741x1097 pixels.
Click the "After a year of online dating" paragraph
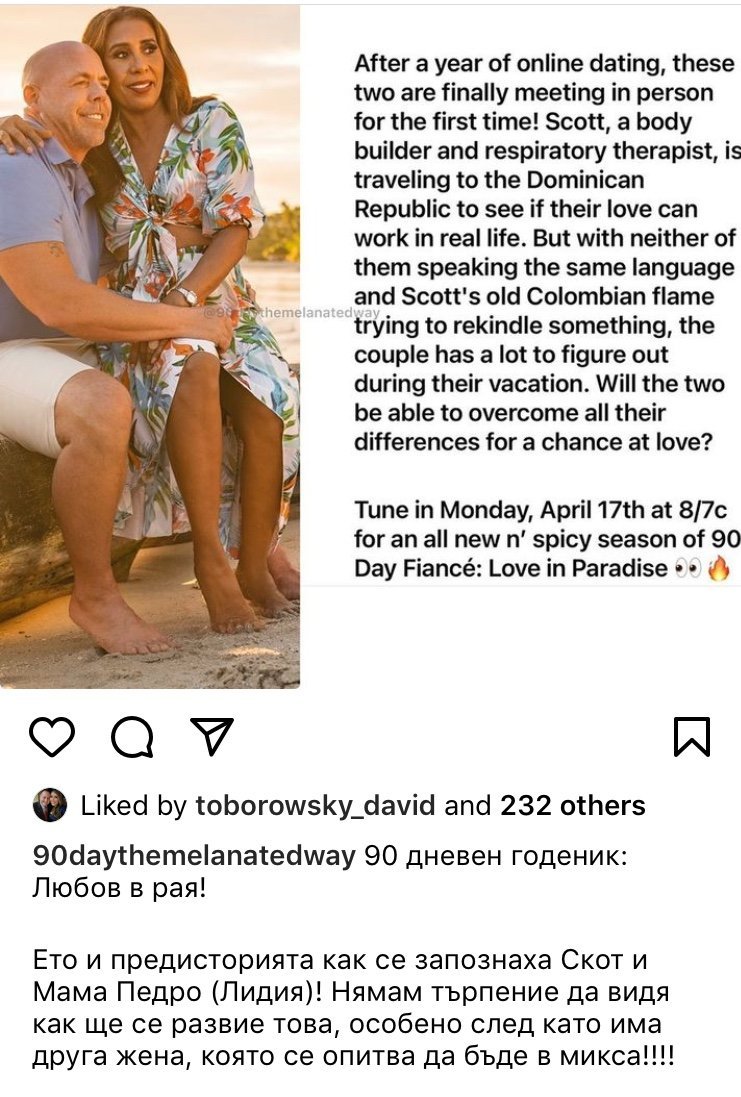pos(545,252)
